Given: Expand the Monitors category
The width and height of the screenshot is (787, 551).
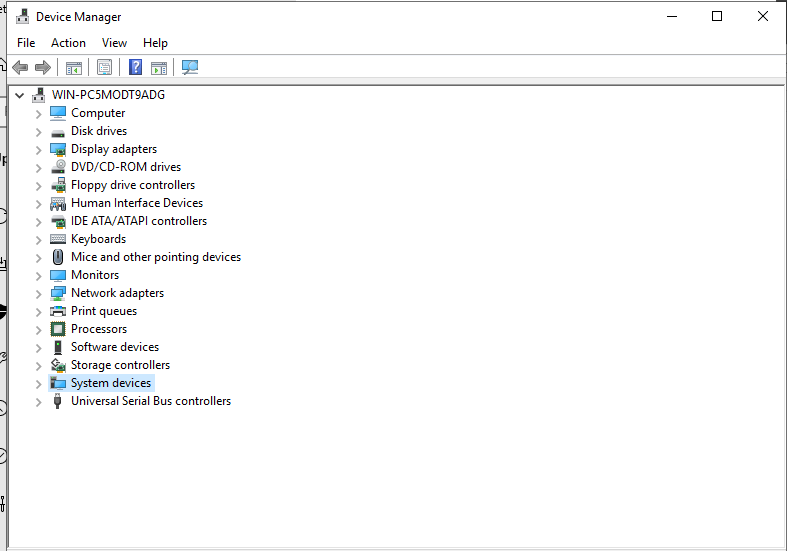Looking at the screenshot, I should click(38, 276).
